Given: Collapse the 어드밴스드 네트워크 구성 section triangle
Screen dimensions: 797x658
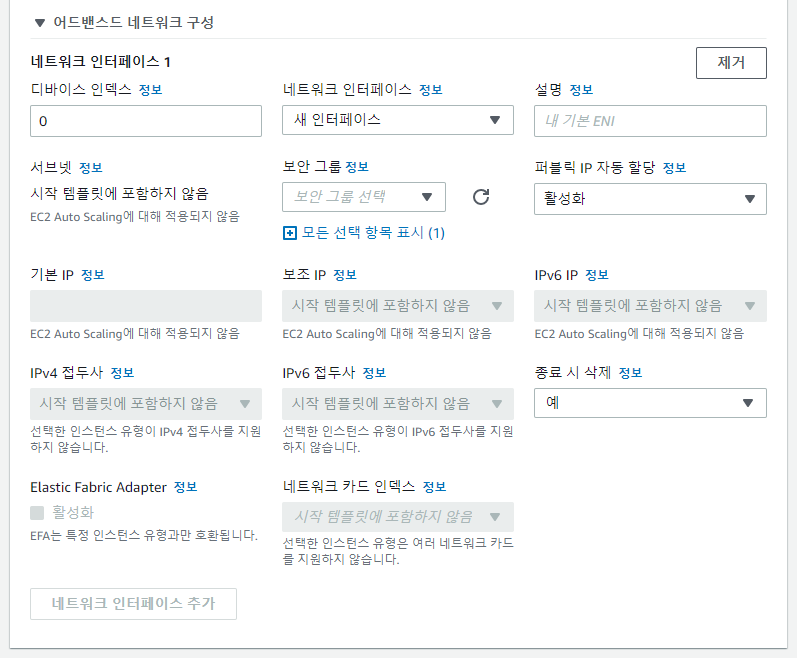Looking at the screenshot, I should tap(40, 23).
